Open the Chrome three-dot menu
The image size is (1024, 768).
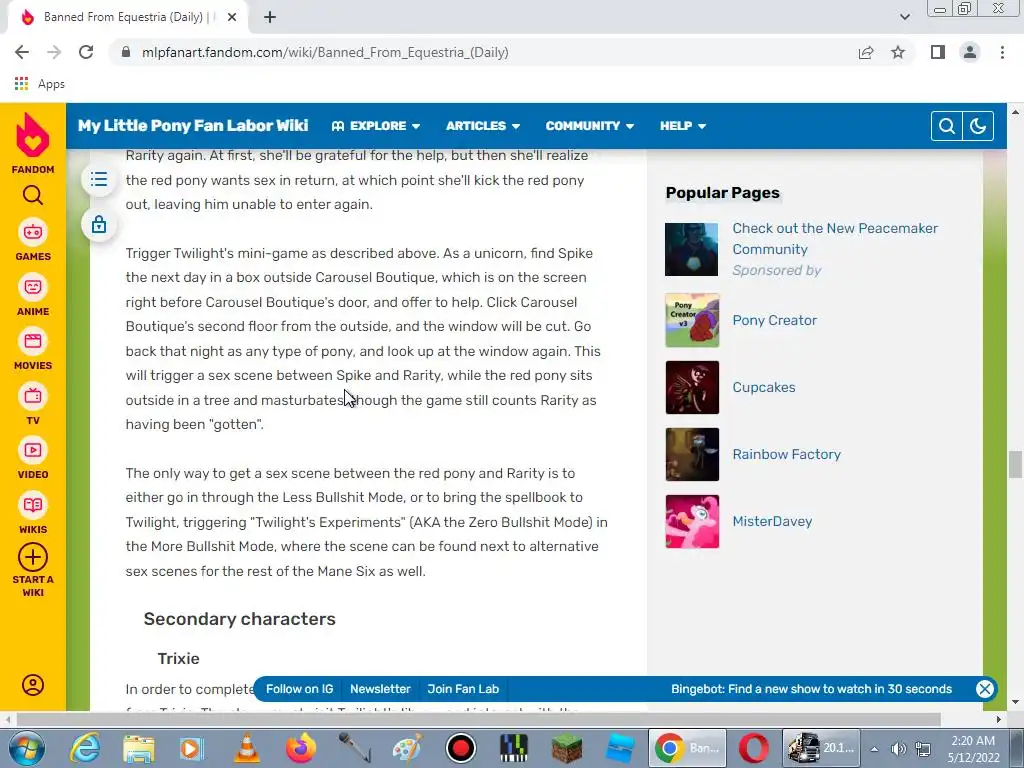(x=1002, y=52)
